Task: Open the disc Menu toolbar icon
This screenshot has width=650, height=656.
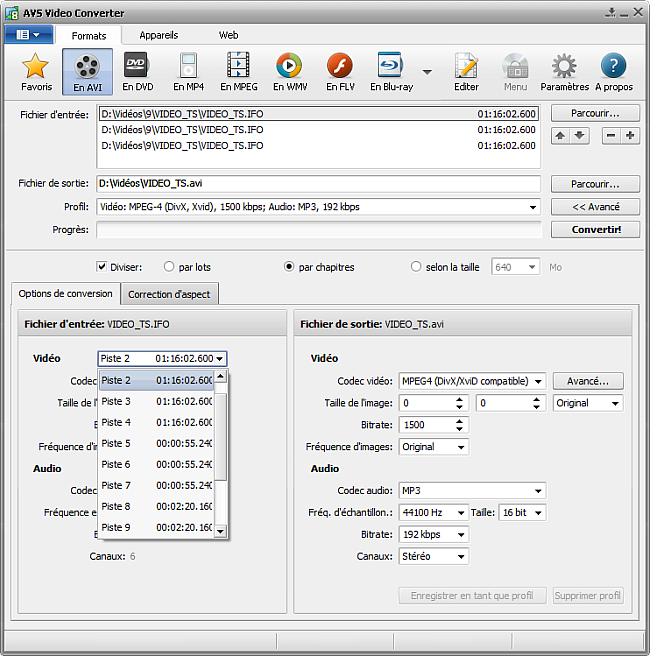Action: (515, 72)
